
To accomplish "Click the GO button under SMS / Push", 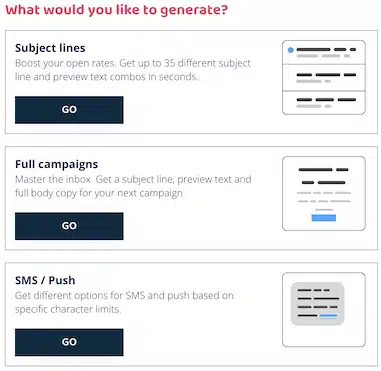I will (69, 342).
